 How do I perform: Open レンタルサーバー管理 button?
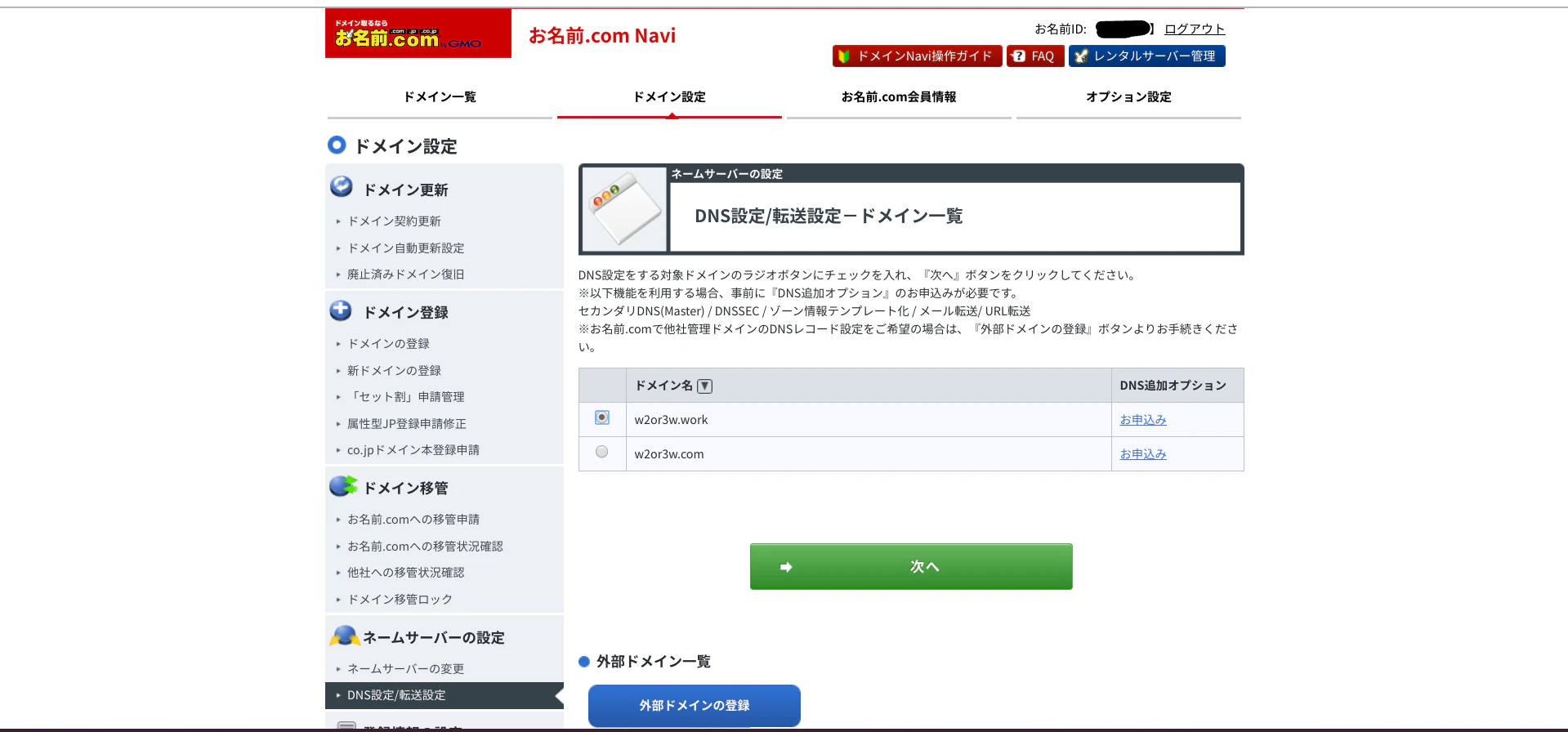click(1146, 56)
